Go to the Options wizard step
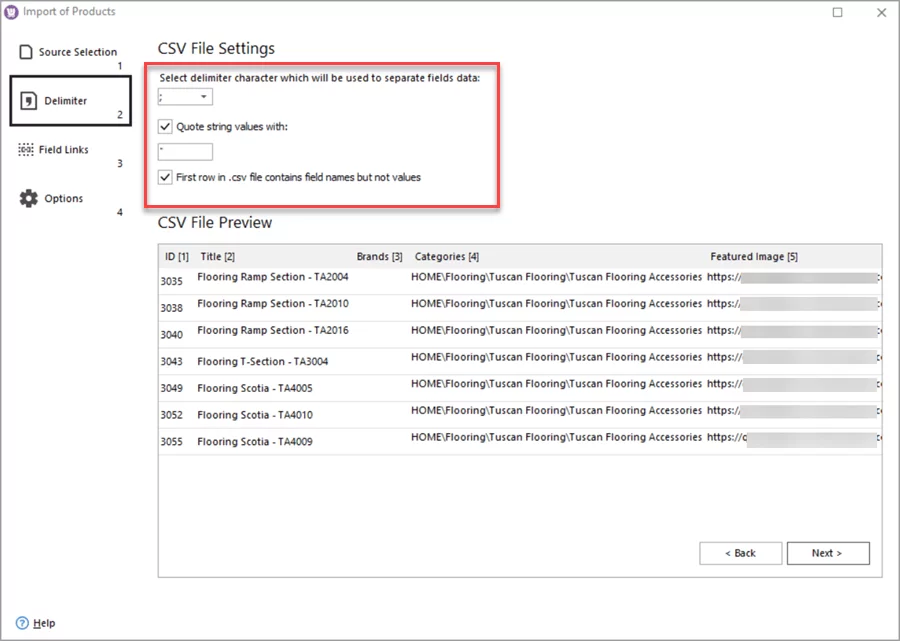 [x=62, y=198]
